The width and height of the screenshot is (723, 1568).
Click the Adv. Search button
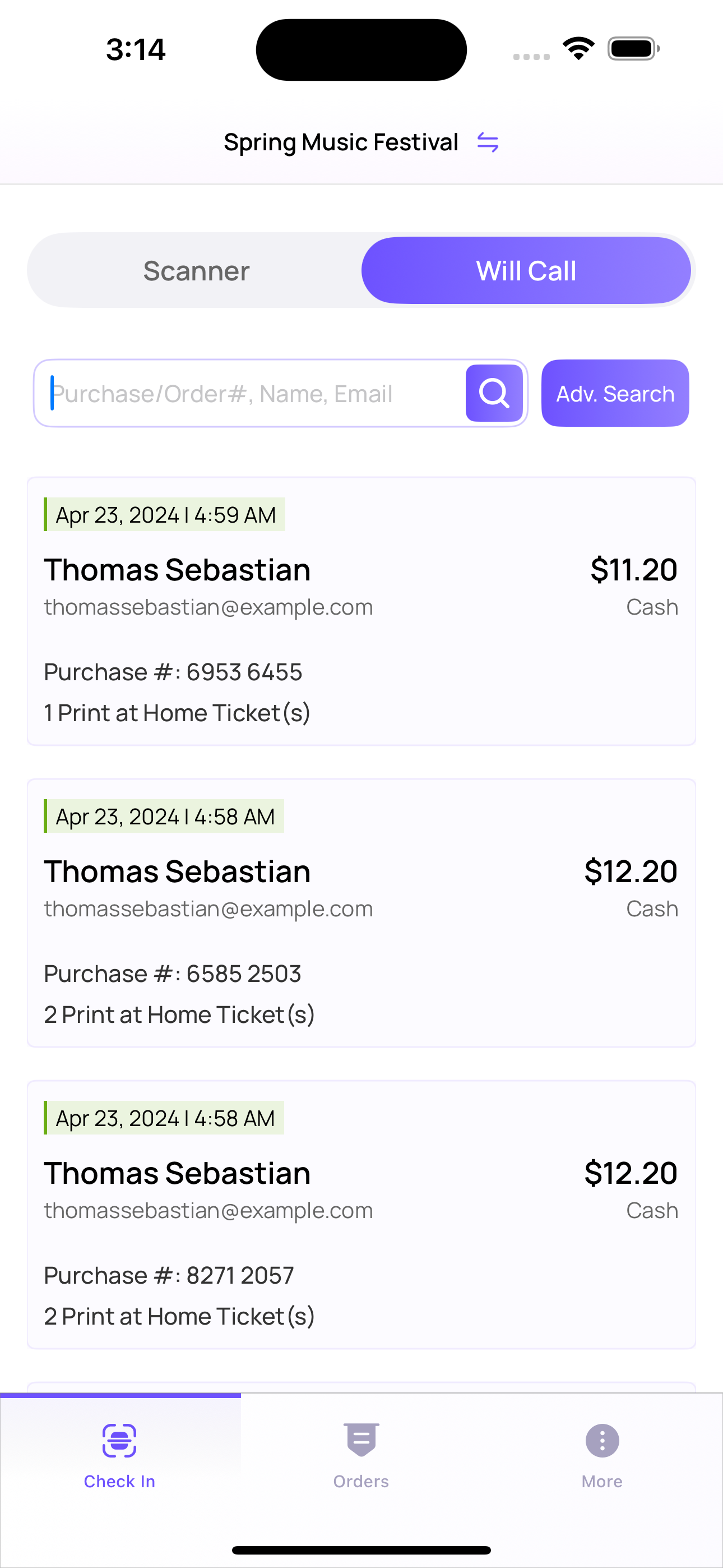tap(615, 393)
